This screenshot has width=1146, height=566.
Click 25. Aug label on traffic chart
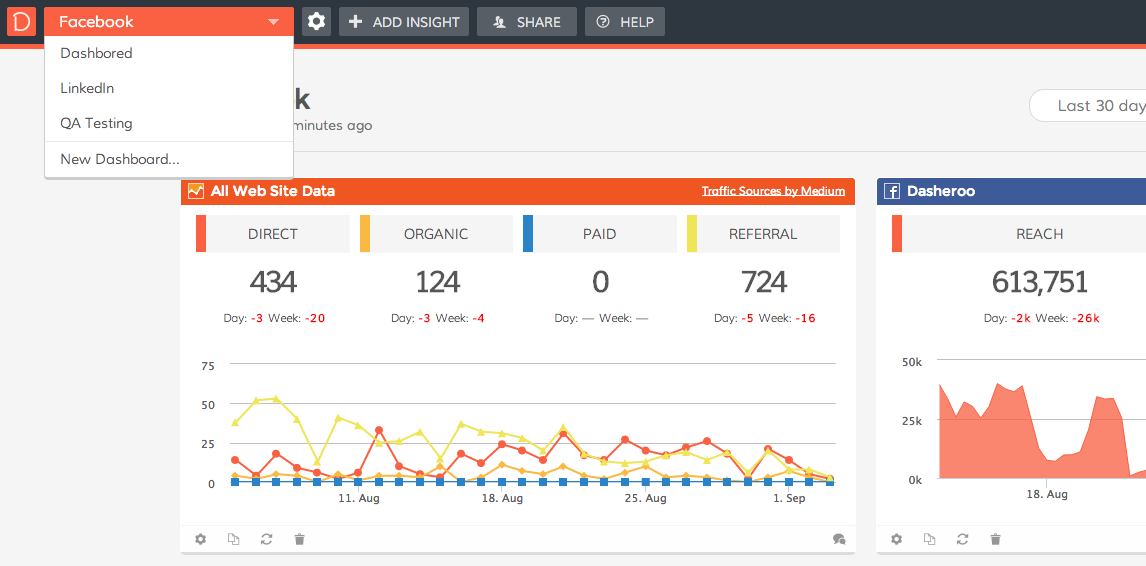[646, 498]
